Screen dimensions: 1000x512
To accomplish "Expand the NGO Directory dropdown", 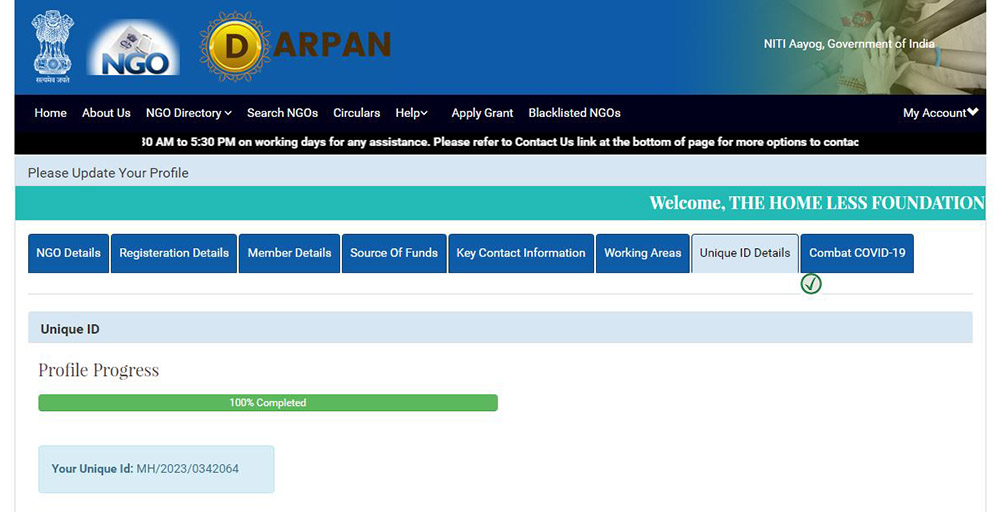I will 189,113.
